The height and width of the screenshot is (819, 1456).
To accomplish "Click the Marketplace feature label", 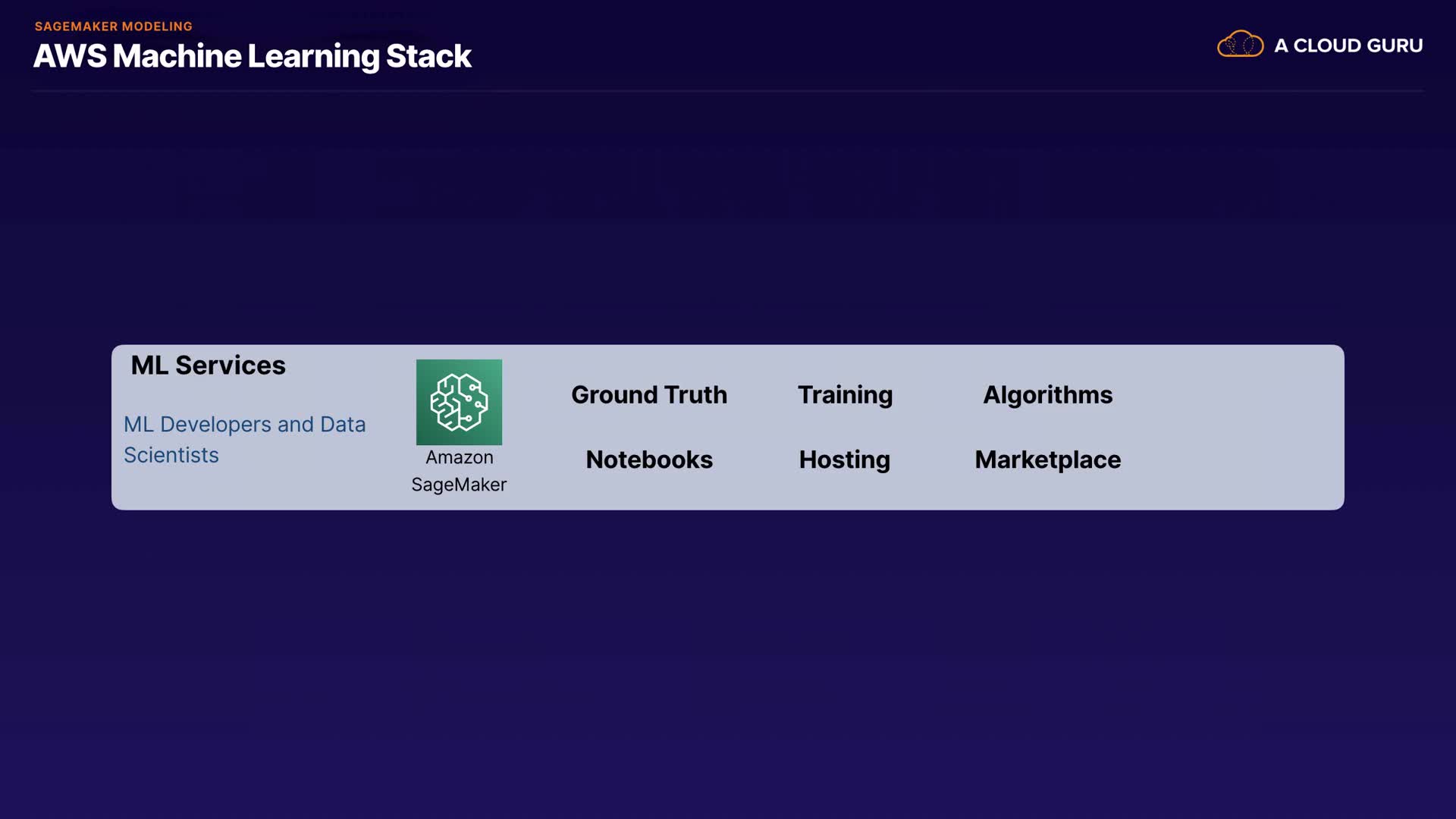I will pos(1047,460).
